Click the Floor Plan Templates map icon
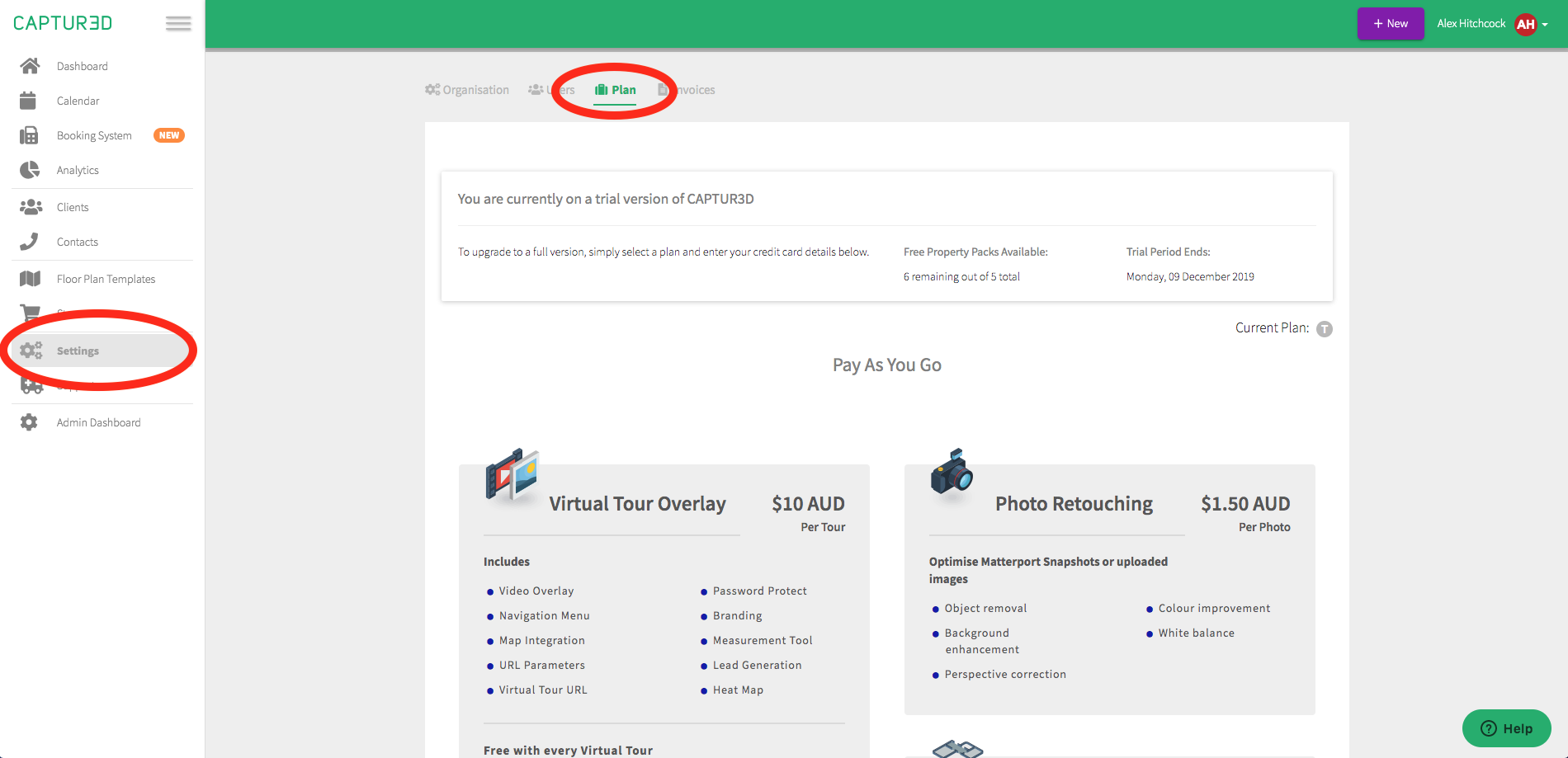The image size is (1568, 758). click(30, 279)
